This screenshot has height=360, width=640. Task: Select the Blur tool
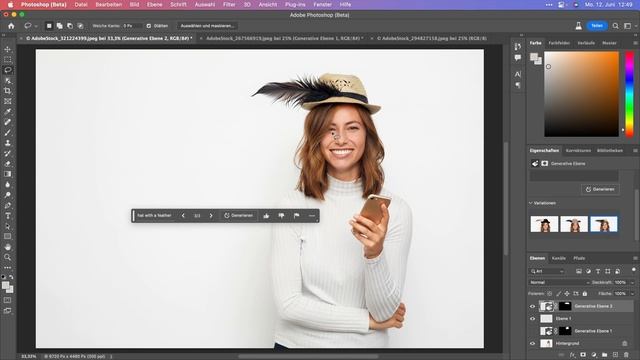7,184
